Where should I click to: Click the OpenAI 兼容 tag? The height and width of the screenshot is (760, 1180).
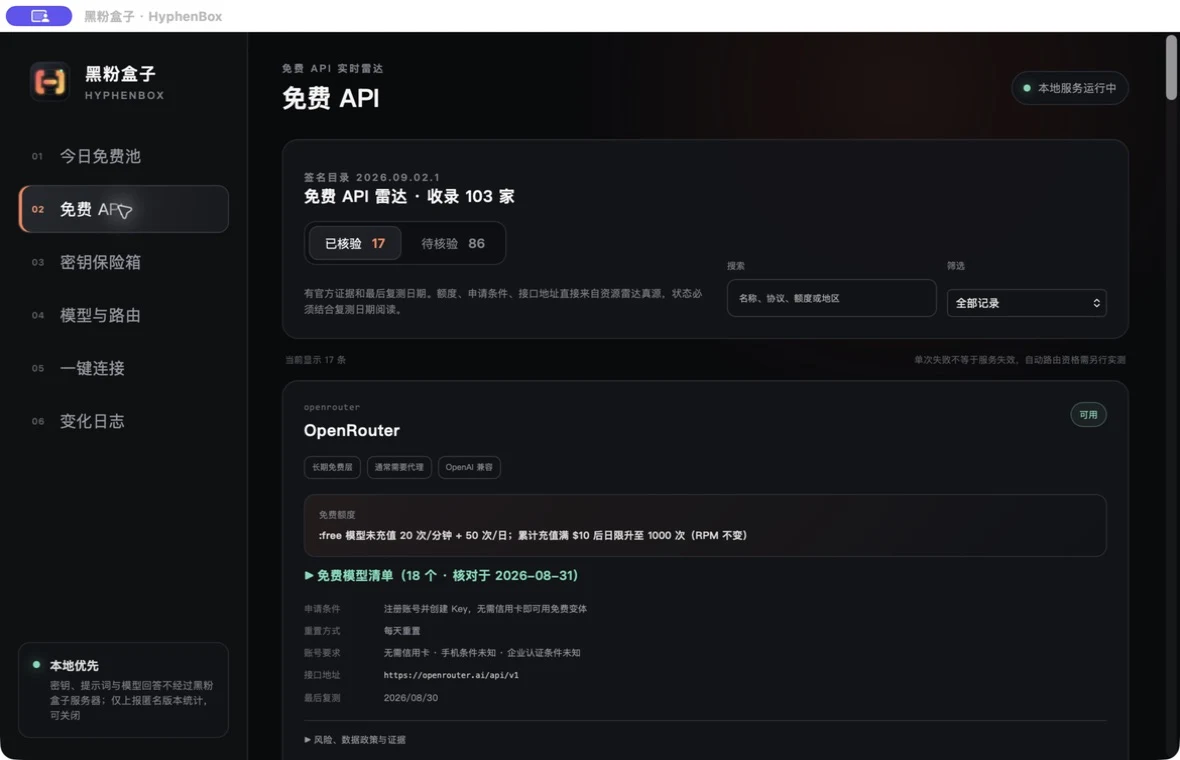[x=469, y=467]
